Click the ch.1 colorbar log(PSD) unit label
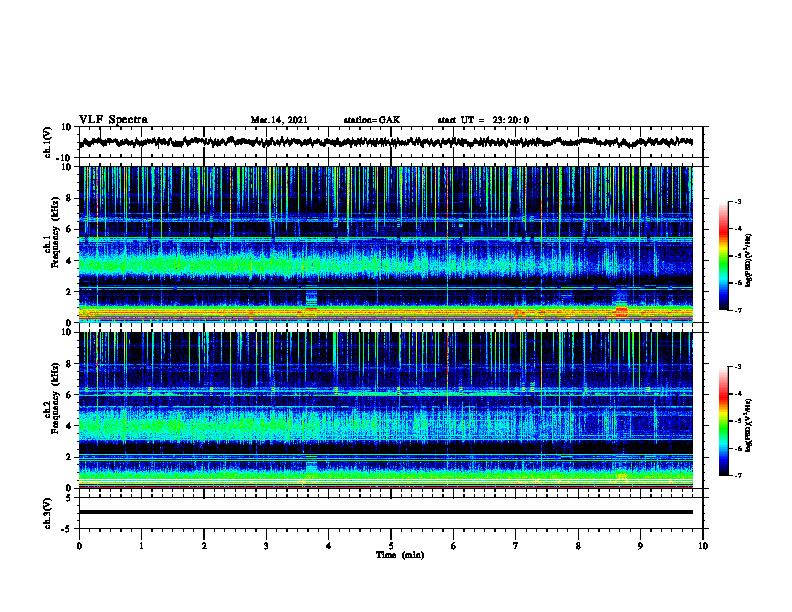 tap(749, 260)
